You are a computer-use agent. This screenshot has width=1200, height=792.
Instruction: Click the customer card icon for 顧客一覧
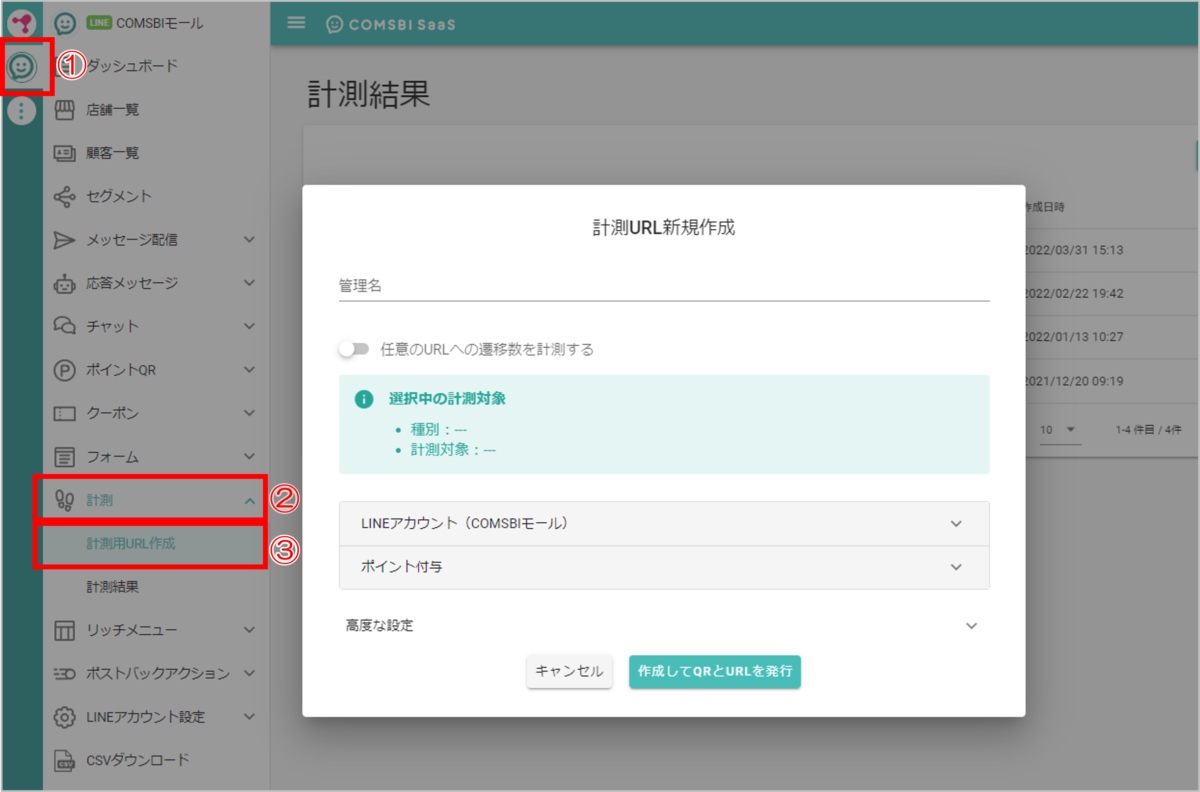coord(65,153)
